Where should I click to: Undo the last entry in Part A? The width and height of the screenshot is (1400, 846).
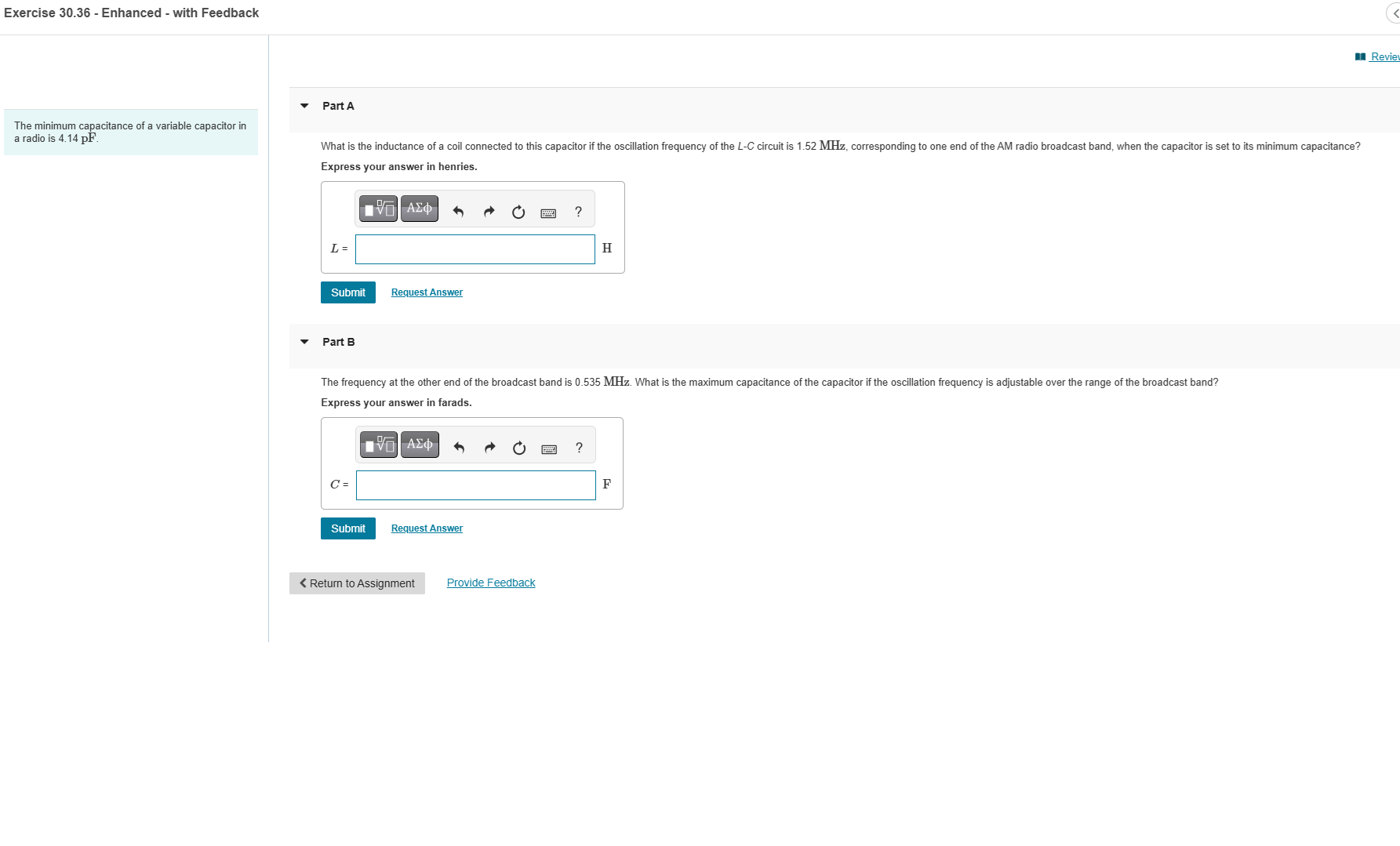coord(458,212)
